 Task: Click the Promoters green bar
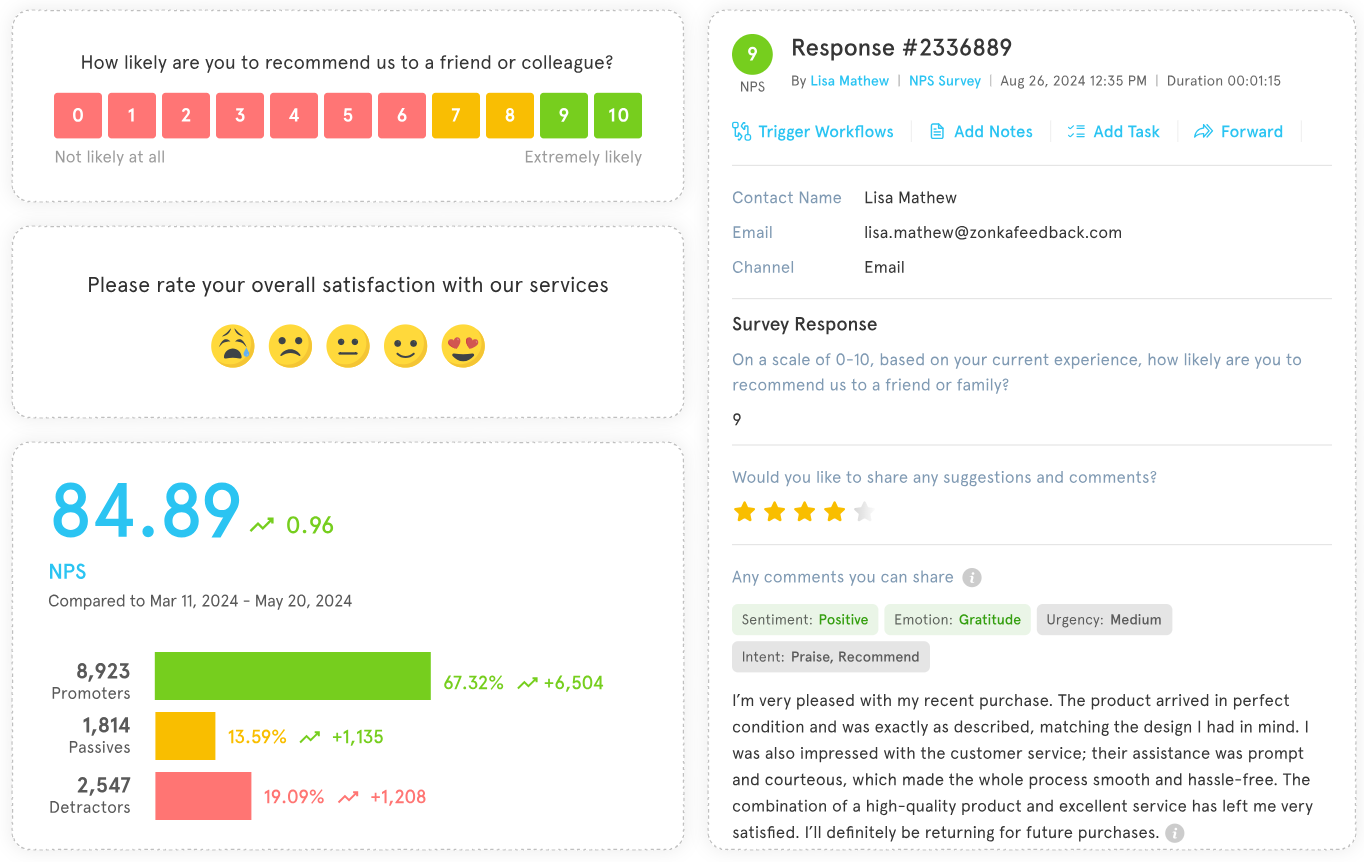(x=292, y=676)
